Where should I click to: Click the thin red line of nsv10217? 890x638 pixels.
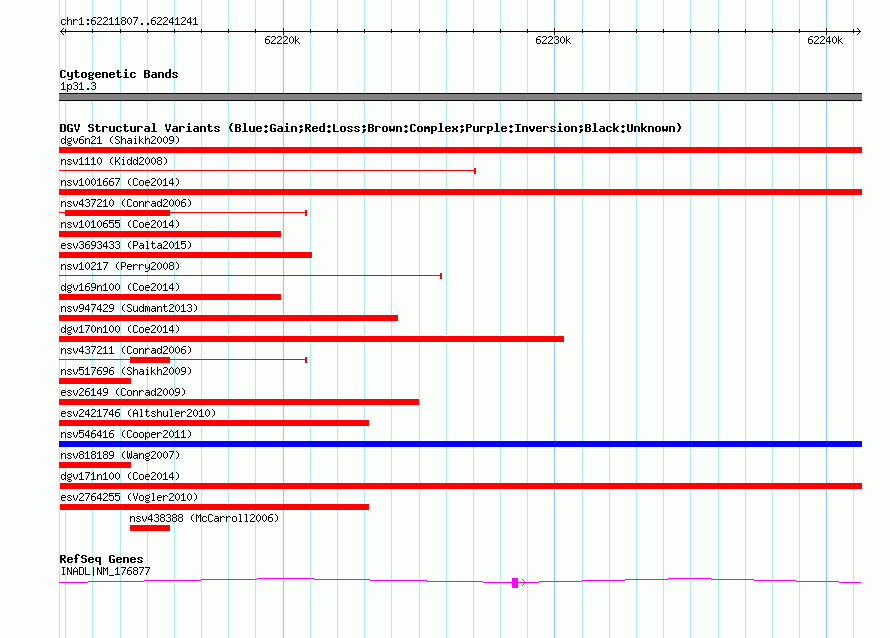click(250, 276)
